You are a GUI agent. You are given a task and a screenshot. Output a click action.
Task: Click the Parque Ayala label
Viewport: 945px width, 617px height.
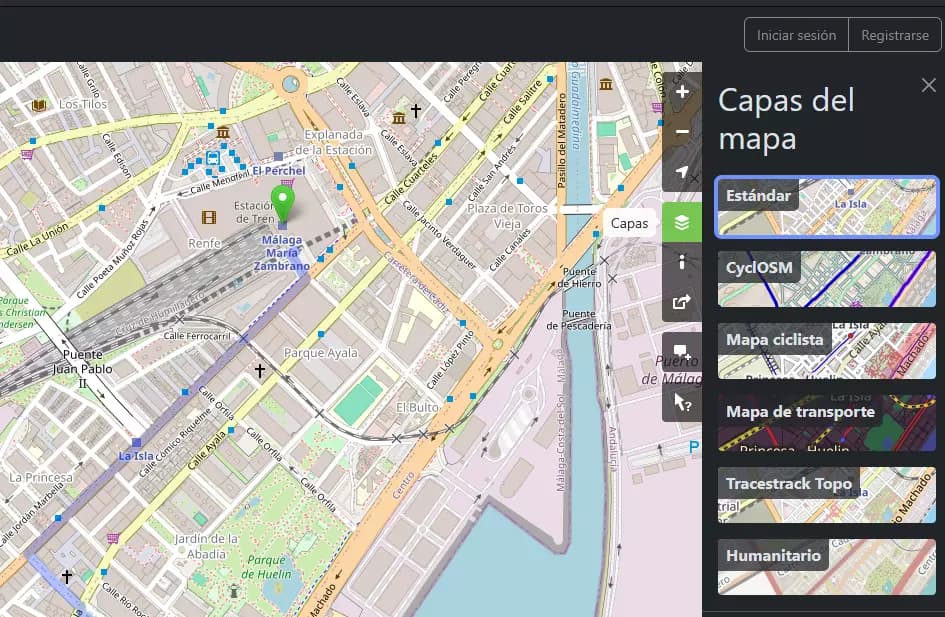coord(321,352)
